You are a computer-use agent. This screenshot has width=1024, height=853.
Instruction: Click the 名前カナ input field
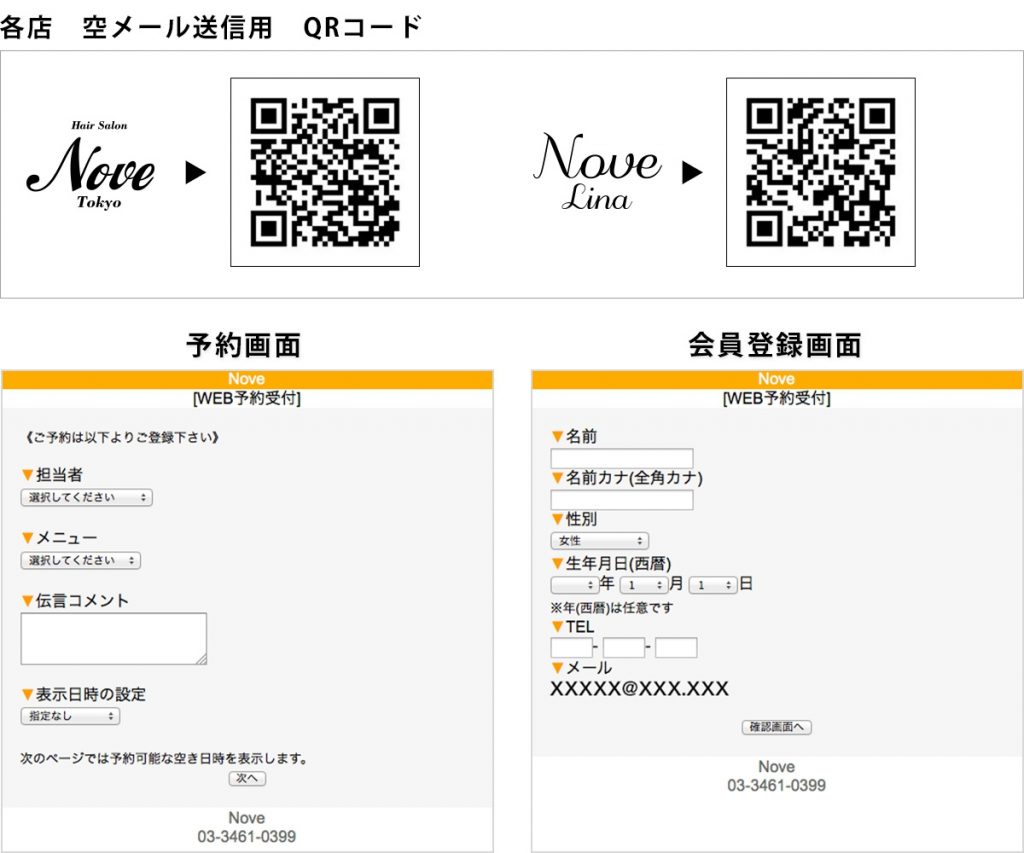[622, 500]
